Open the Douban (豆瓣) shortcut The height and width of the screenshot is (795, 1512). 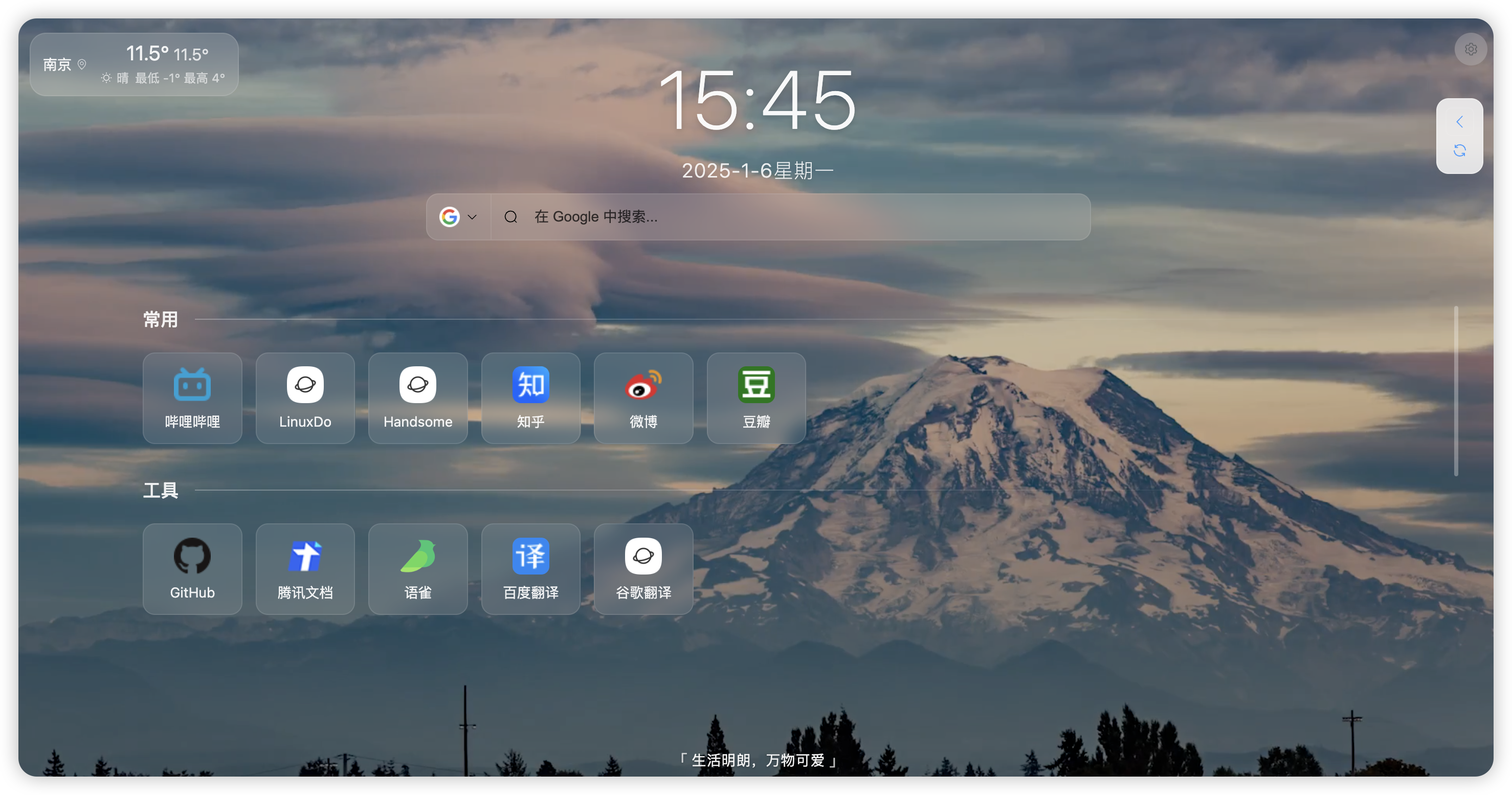[x=756, y=397]
